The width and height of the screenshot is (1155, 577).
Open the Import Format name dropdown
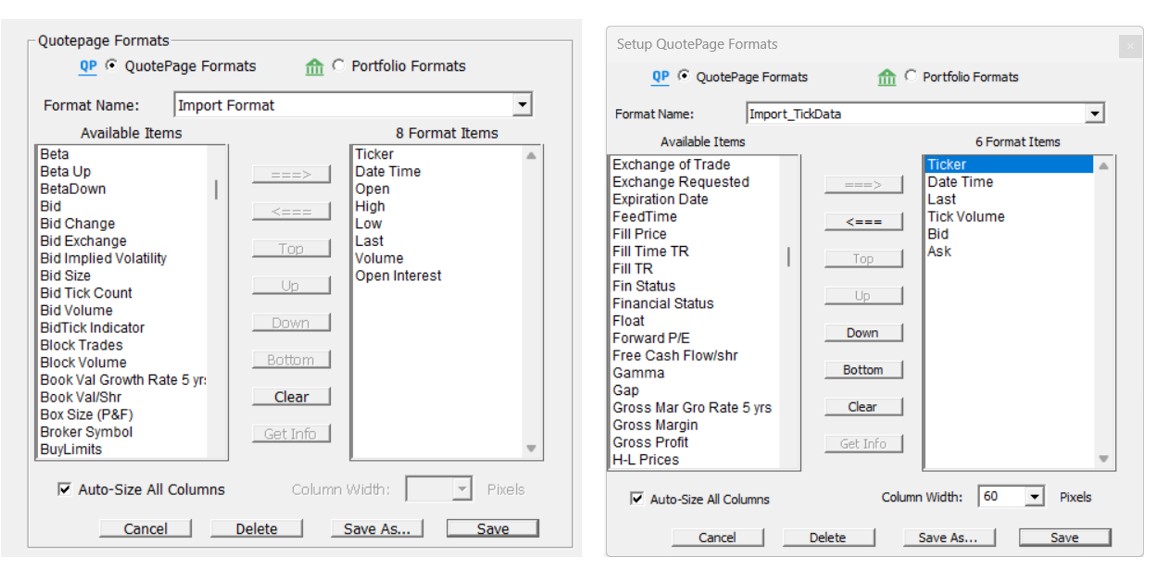click(x=521, y=105)
